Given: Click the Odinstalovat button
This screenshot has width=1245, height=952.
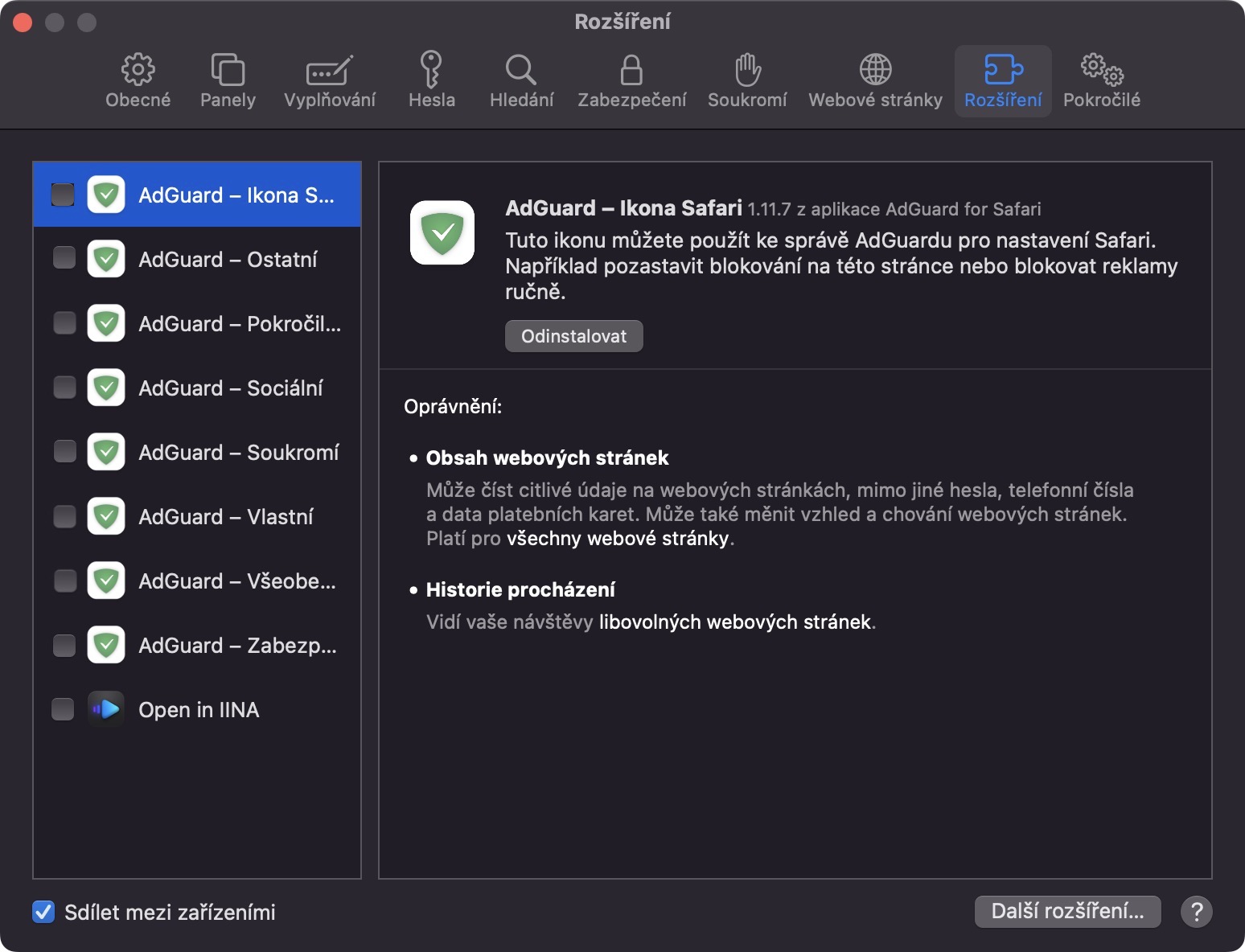Looking at the screenshot, I should click(x=573, y=336).
